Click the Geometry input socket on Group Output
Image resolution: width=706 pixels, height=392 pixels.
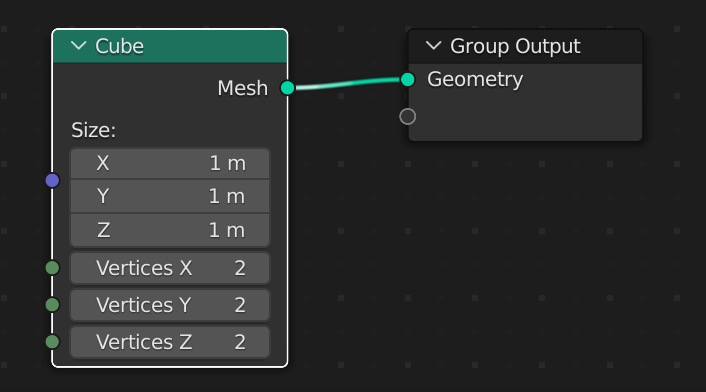(407, 80)
